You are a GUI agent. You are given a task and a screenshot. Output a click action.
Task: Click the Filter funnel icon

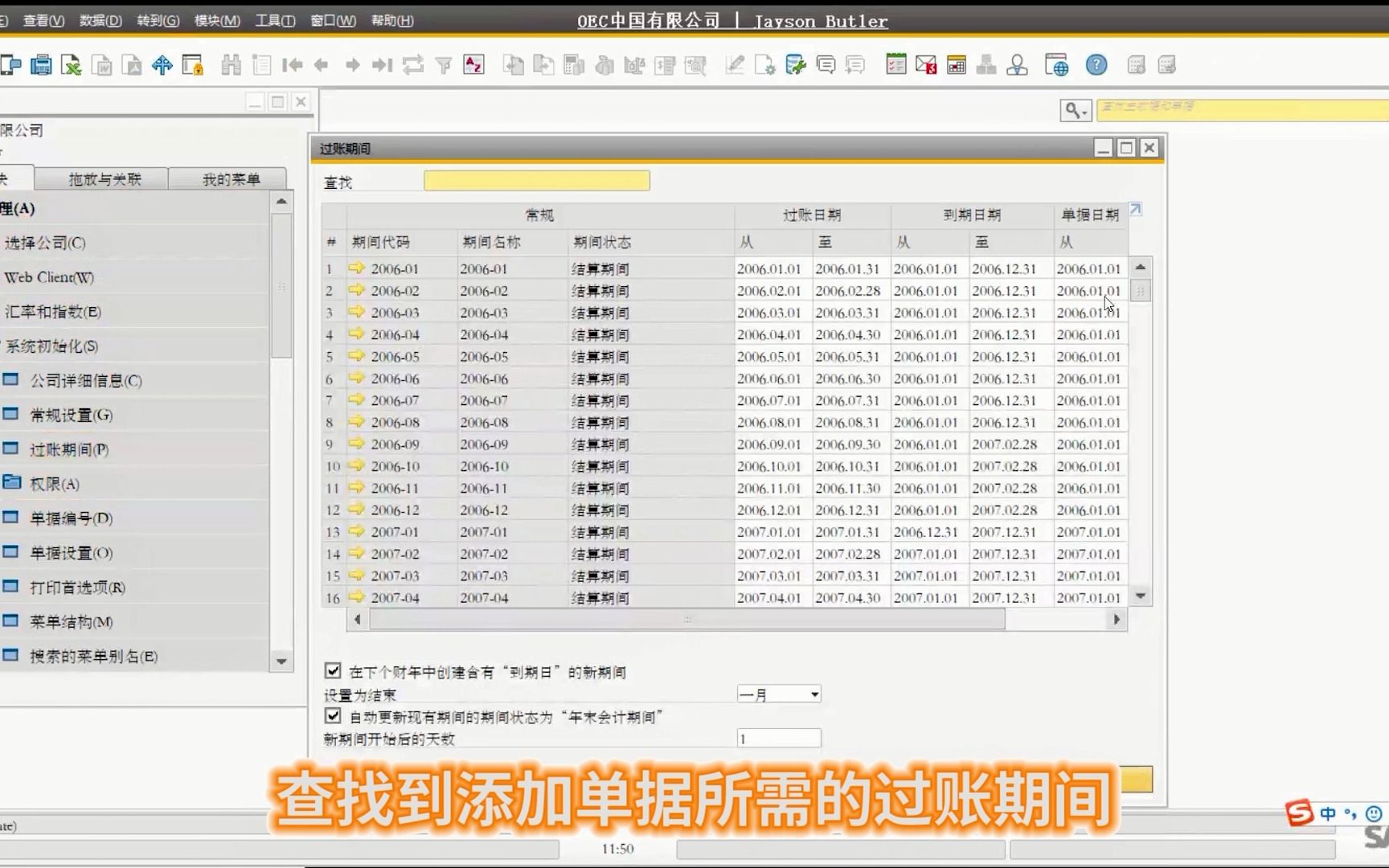click(443, 65)
